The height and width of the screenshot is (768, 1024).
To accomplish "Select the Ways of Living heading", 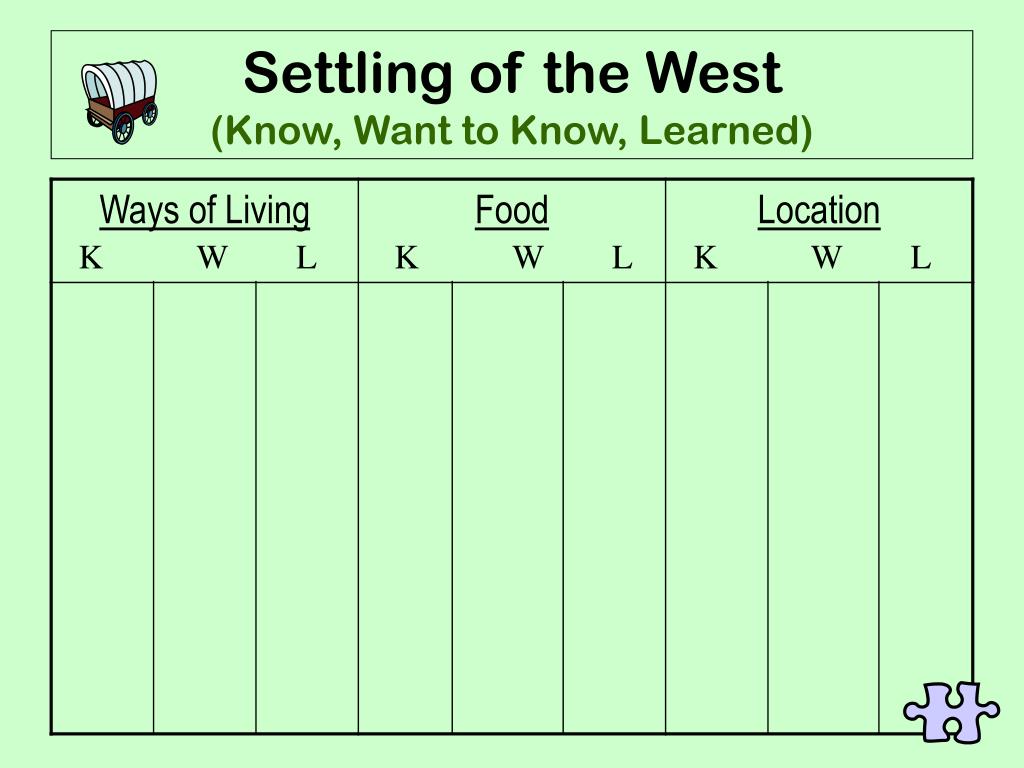I will 204,210.
